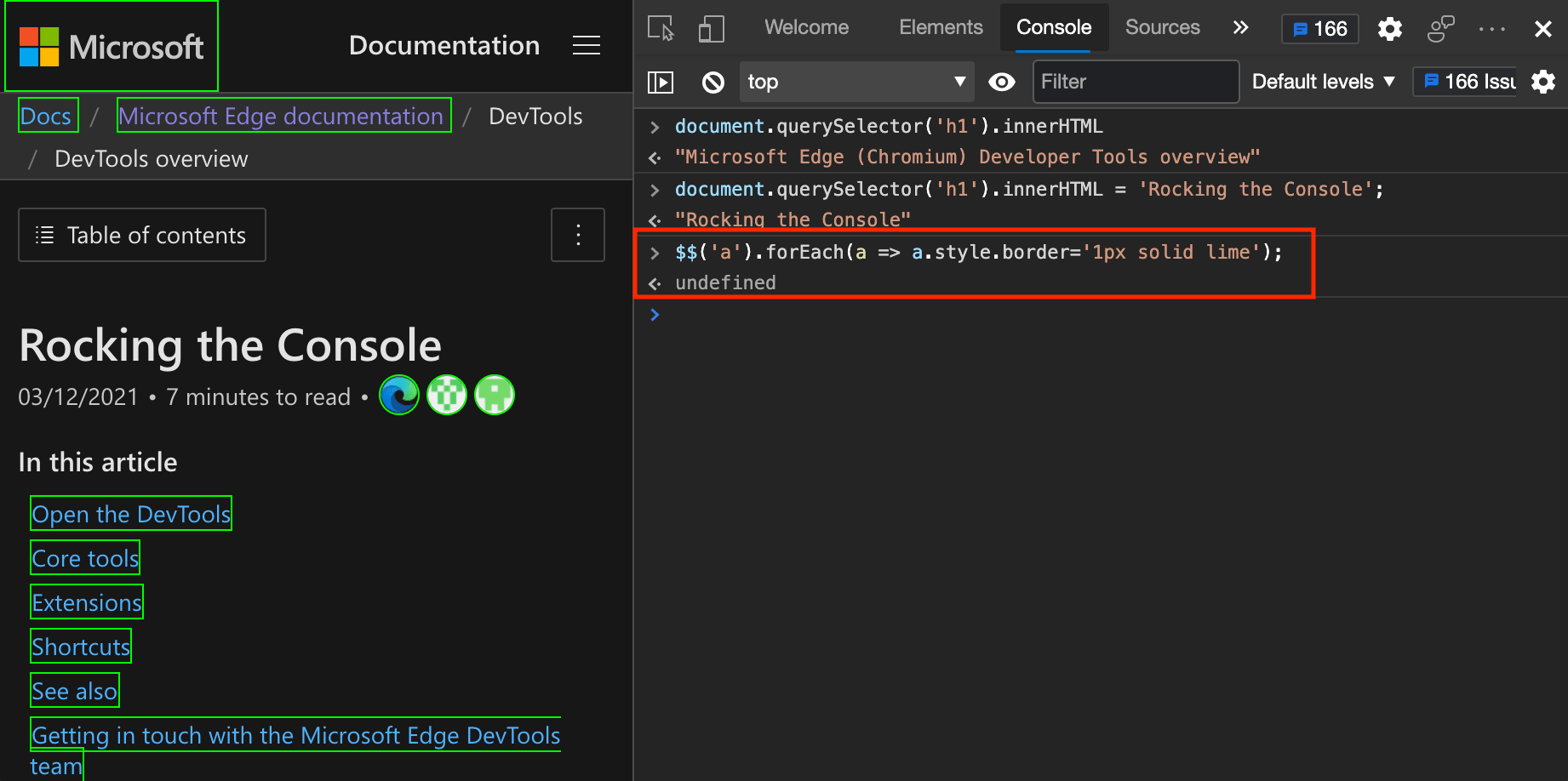Click the third green contributor avatar
This screenshot has width=1568, height=781.
tap(495, 396)
